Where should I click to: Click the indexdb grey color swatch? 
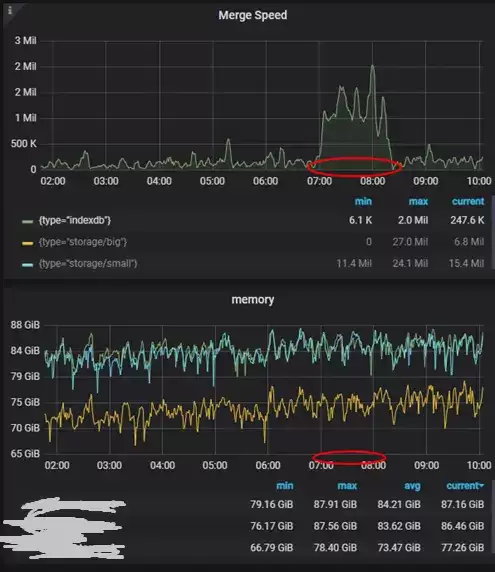click(x=28, y=221)
